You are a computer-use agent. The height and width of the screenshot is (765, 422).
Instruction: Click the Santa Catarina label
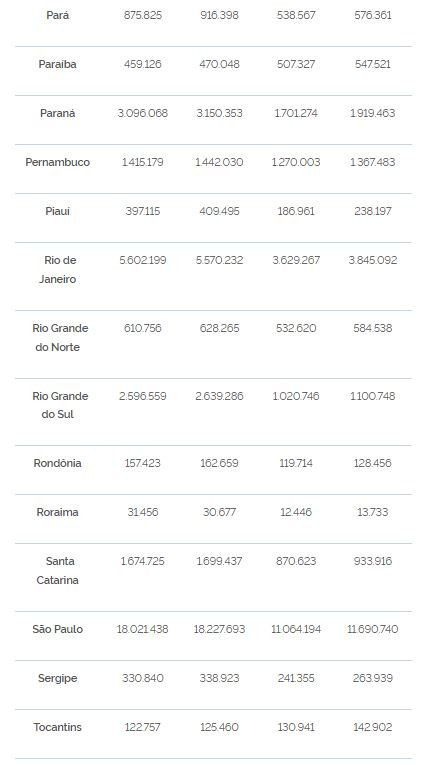coord(58,570)
